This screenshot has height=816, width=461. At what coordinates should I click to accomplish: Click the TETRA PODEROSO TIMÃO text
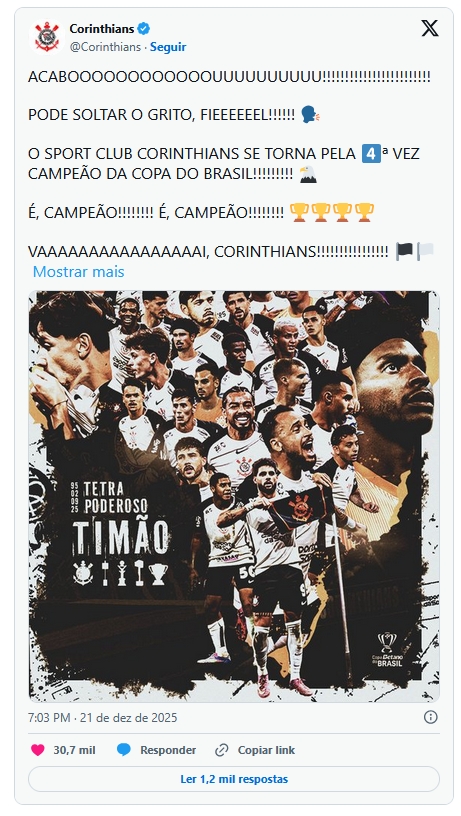121,518
